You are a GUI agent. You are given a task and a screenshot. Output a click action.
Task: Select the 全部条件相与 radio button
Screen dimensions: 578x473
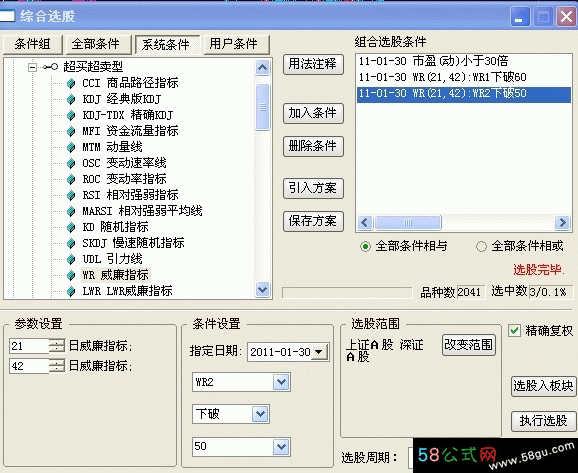click(365, 246)
